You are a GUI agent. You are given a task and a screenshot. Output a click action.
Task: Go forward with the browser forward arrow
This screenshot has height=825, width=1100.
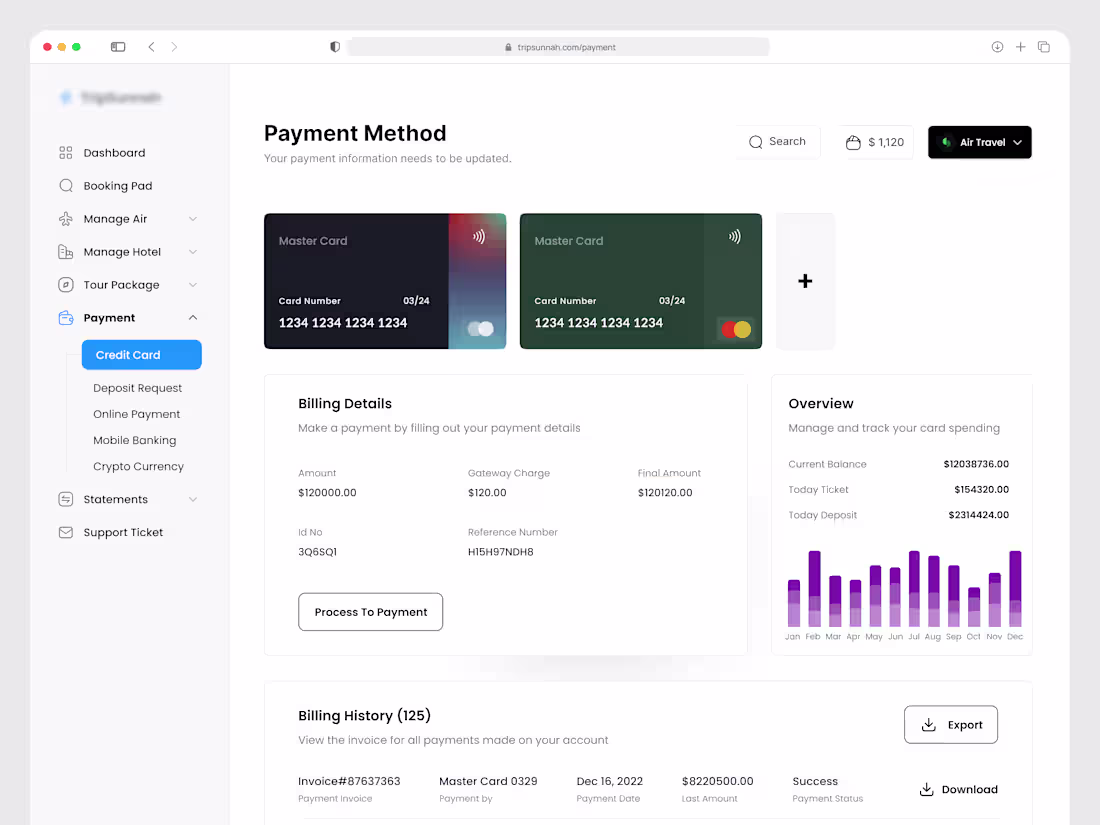coord(174,47)
